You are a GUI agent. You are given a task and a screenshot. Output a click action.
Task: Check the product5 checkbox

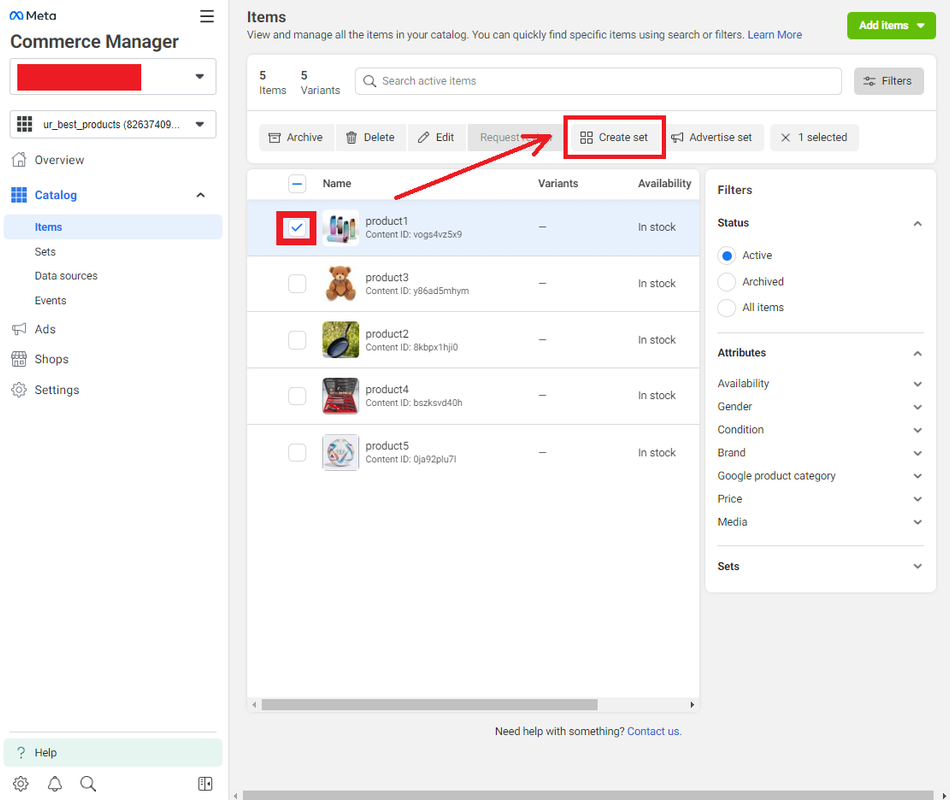tap(297, 452)
